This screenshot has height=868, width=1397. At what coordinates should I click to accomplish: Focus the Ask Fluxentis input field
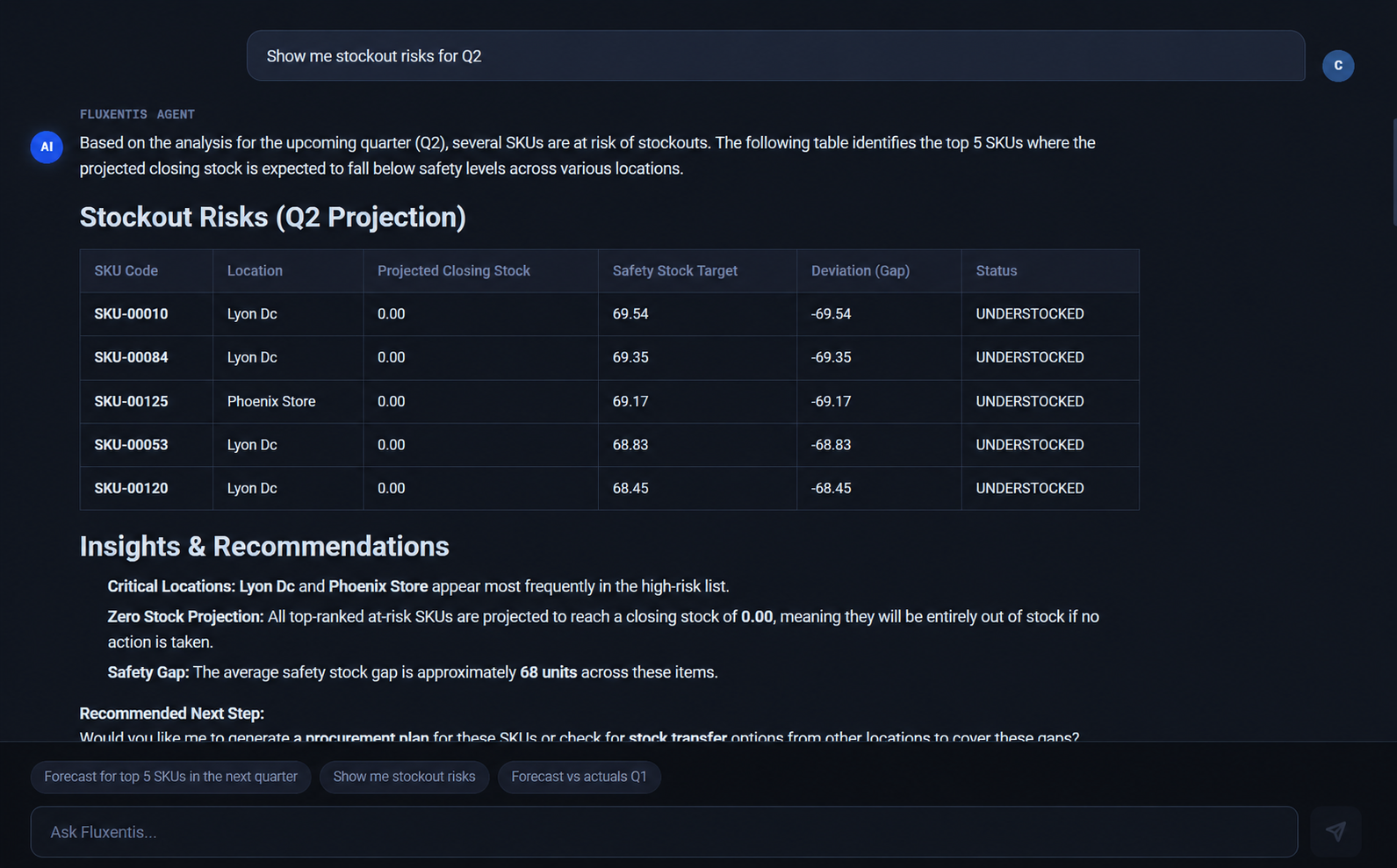[664, 832]
